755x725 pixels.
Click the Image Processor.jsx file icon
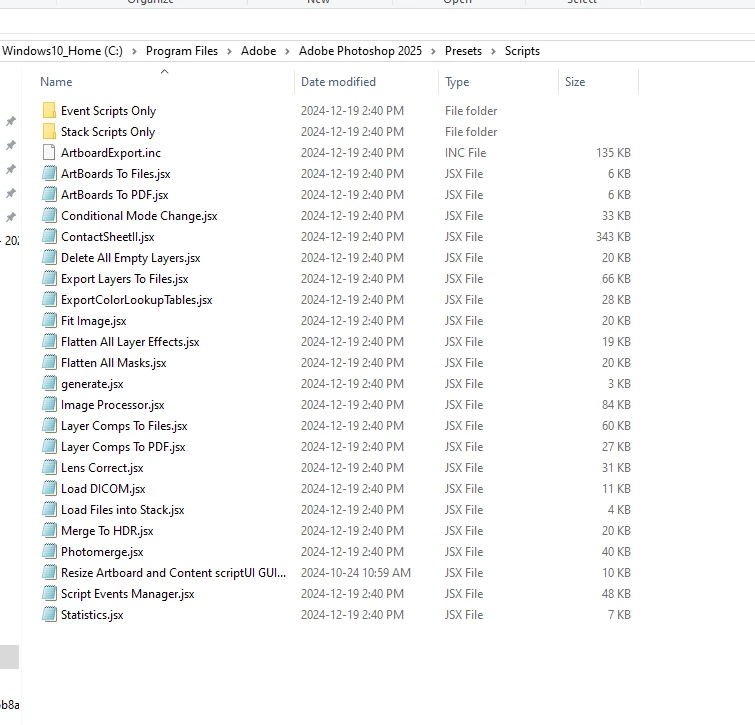pos(49,405)
